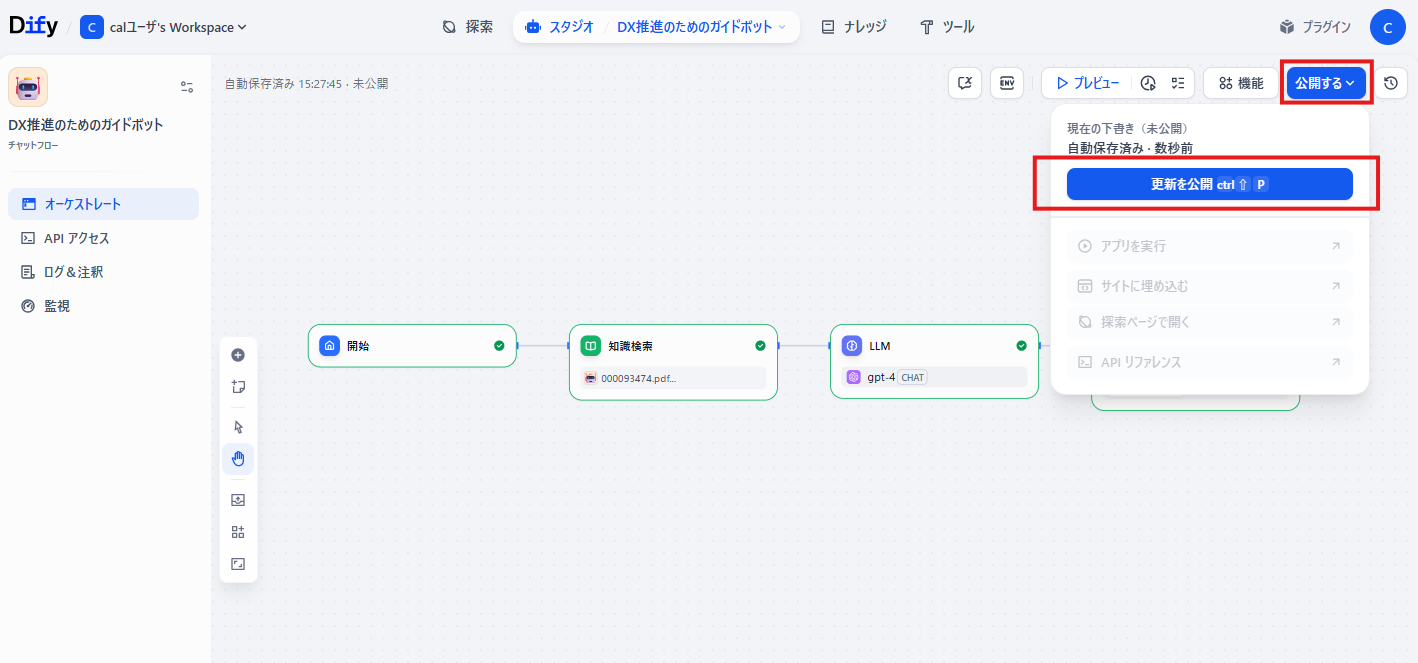Select the green checkmark on the LLM node

pos(1020,345)
